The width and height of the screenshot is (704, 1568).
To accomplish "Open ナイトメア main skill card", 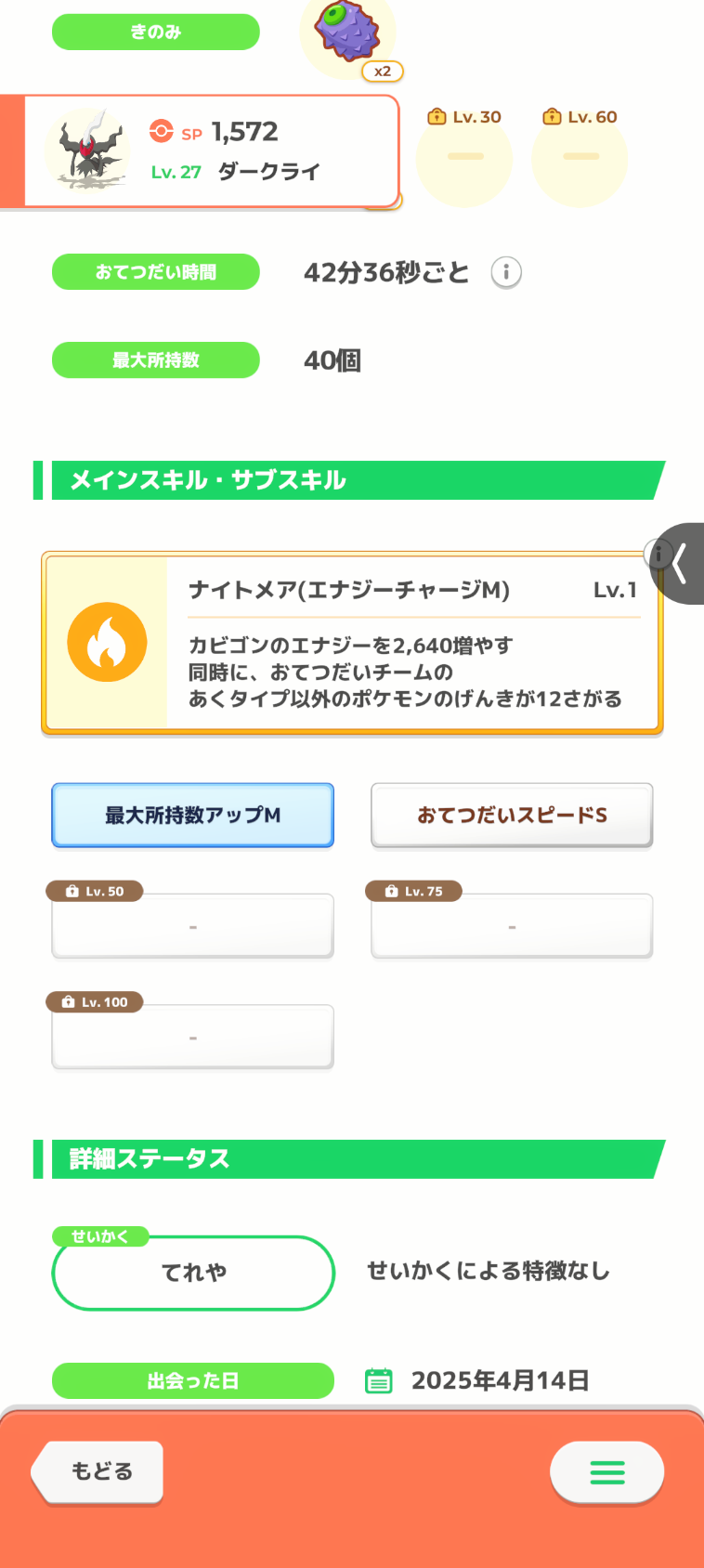I will [x=352, y=643].
